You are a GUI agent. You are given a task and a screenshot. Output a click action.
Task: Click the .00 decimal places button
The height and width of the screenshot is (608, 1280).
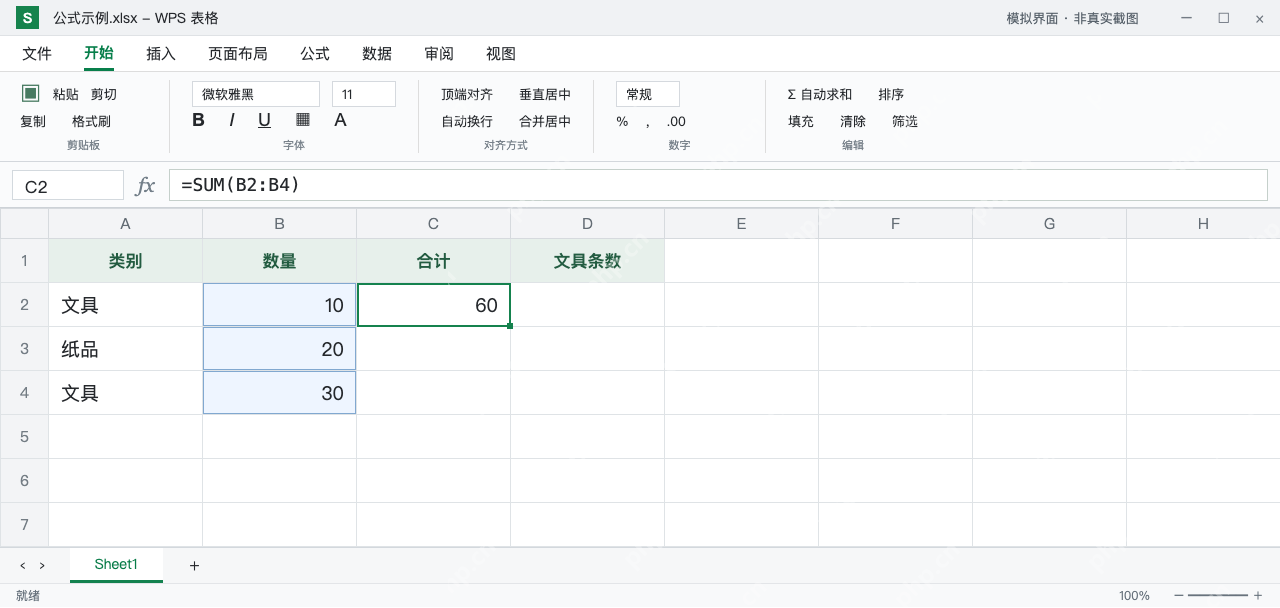(x=676, y=122)
